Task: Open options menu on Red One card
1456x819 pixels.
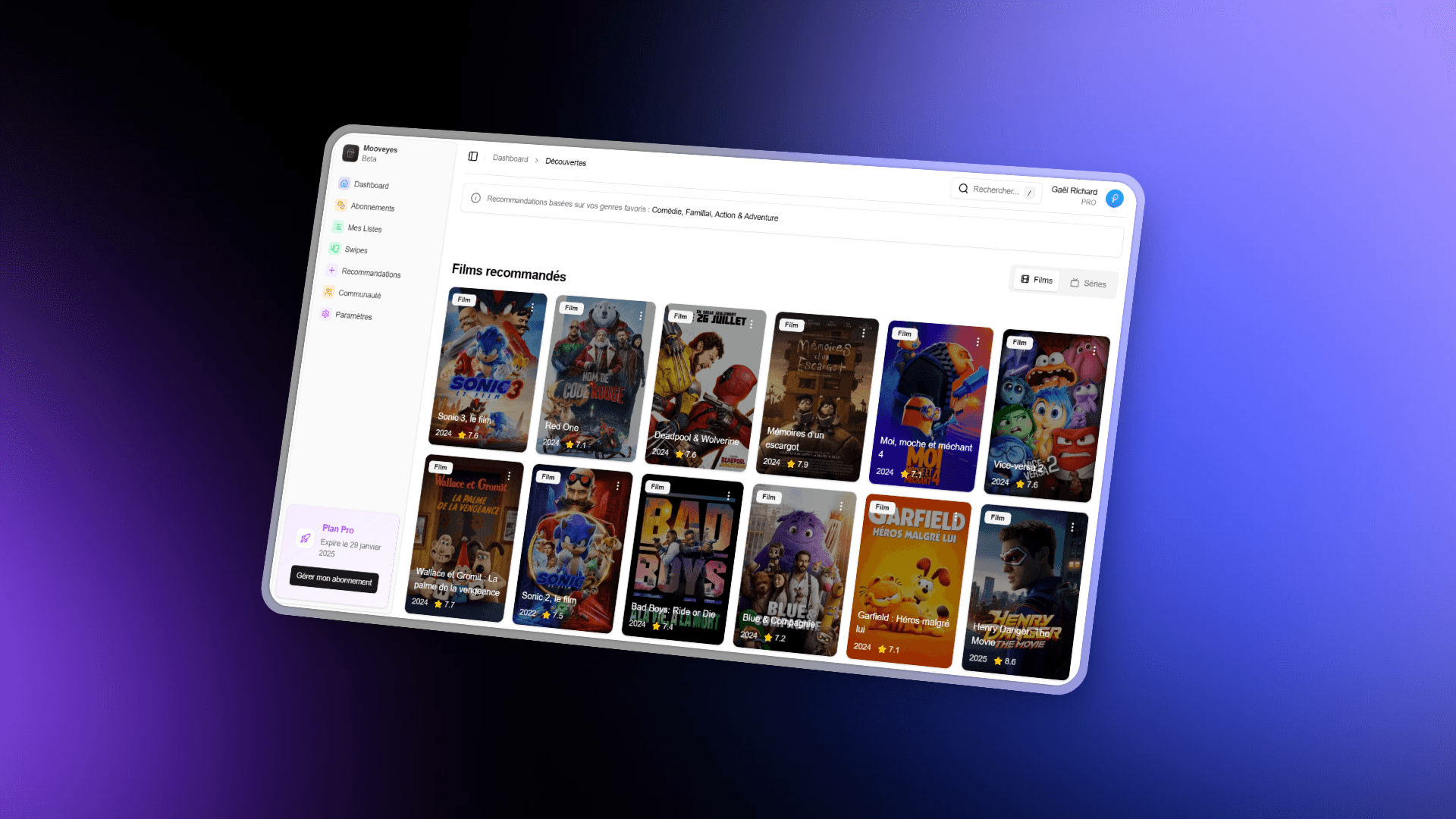Action: pos(641,315)
